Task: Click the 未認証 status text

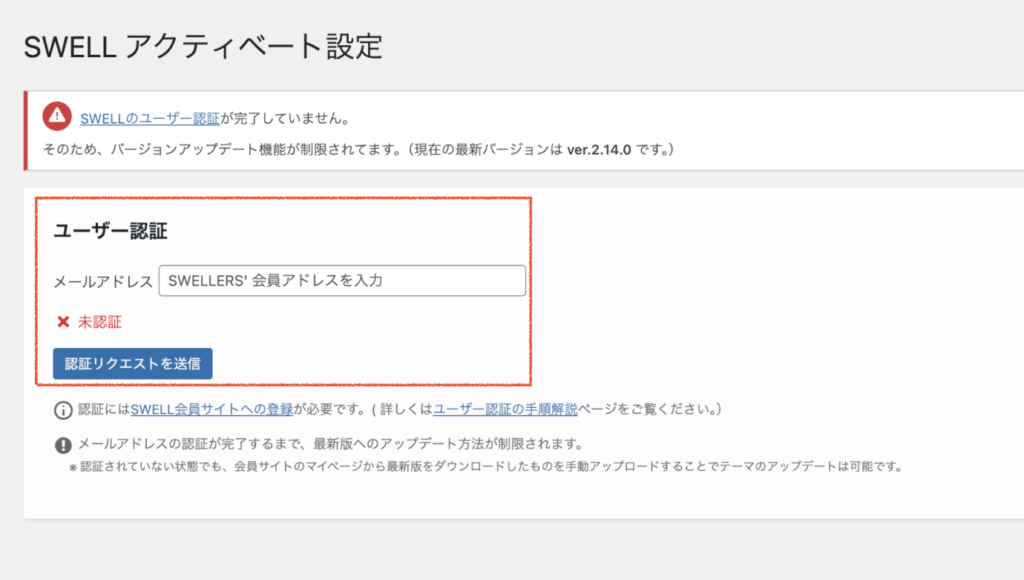Action: (x=100, y=322)
